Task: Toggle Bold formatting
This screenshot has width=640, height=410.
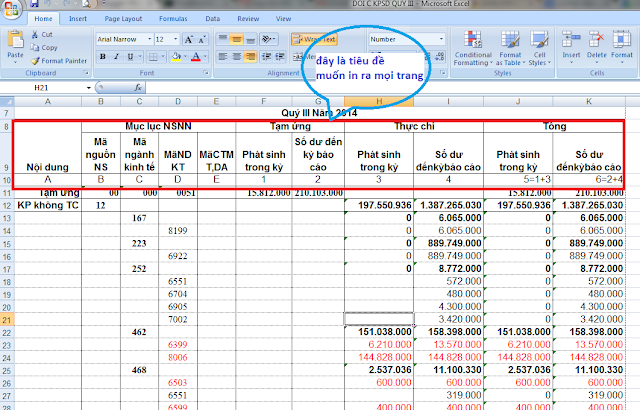Action: pos(103,57)
